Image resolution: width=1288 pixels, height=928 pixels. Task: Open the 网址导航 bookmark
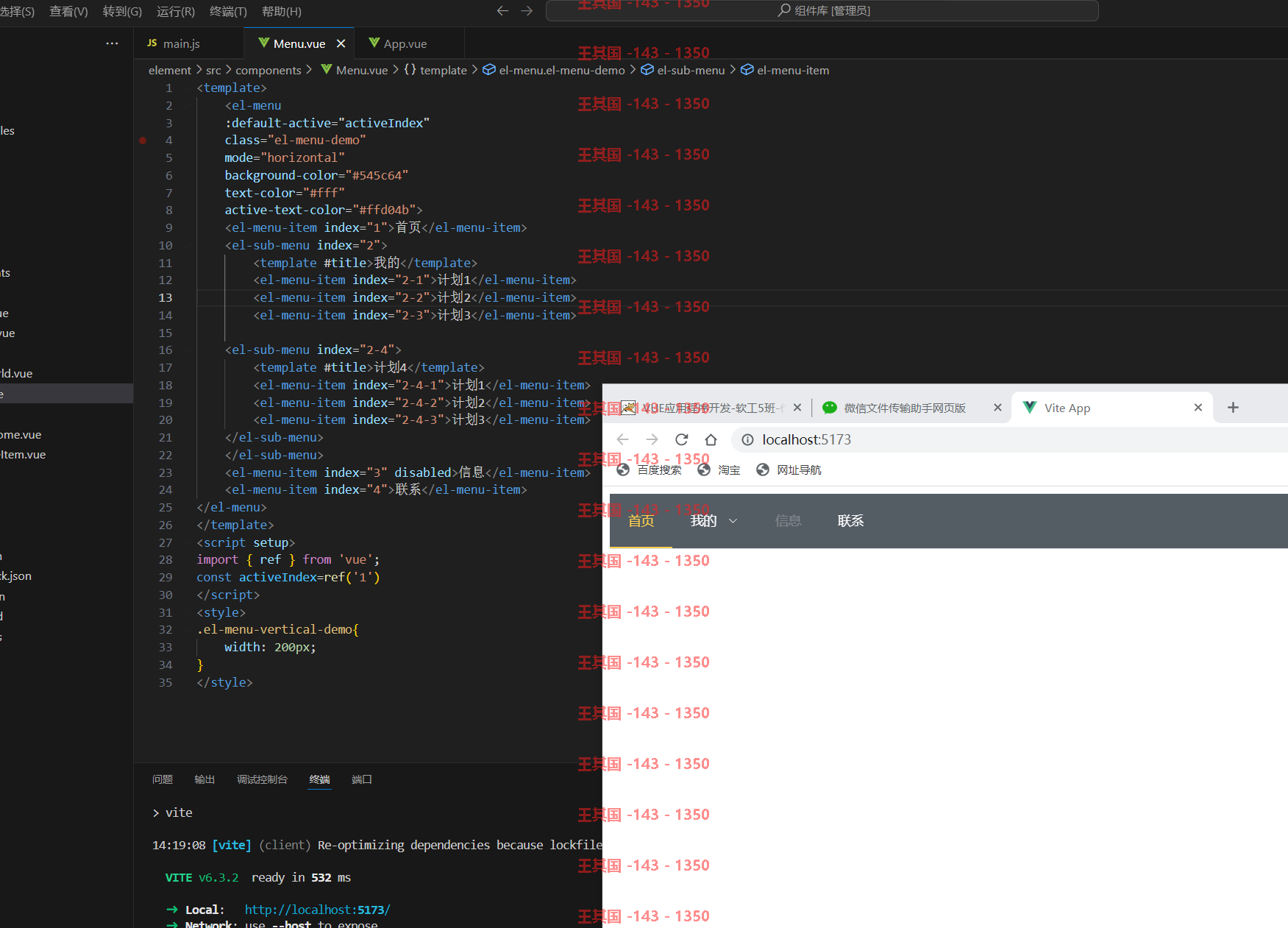point(789,470)
